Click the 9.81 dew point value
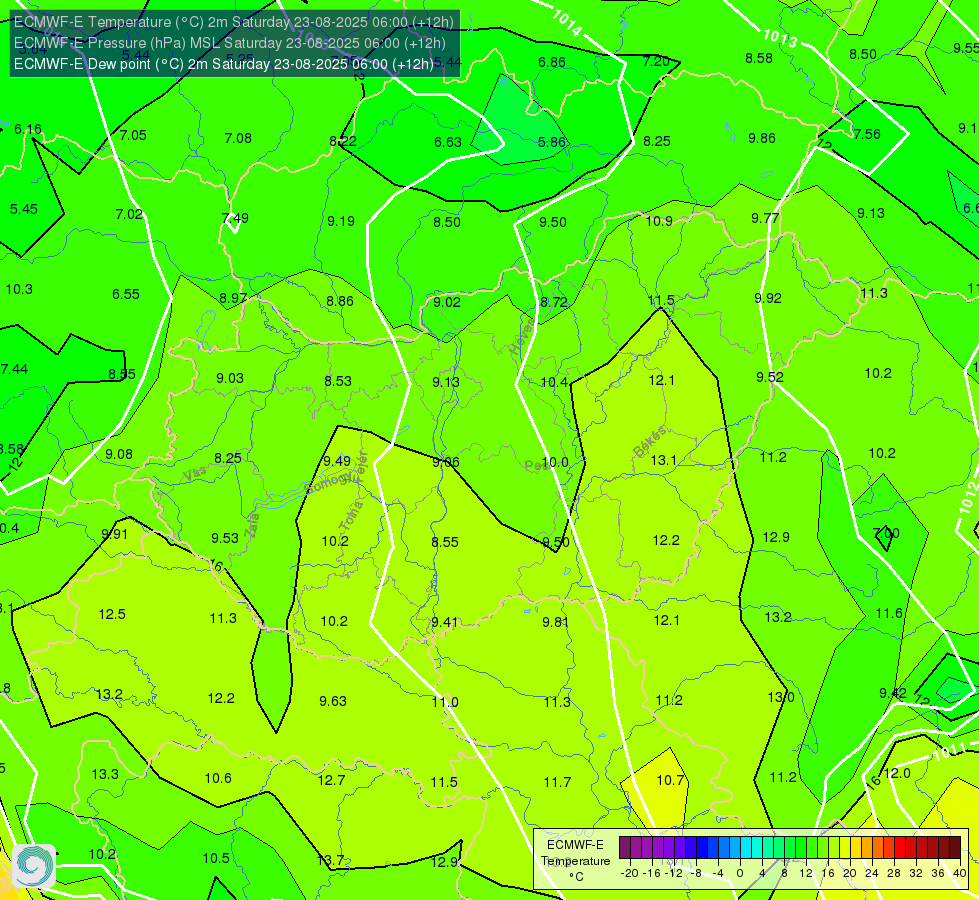 [556, 621]
